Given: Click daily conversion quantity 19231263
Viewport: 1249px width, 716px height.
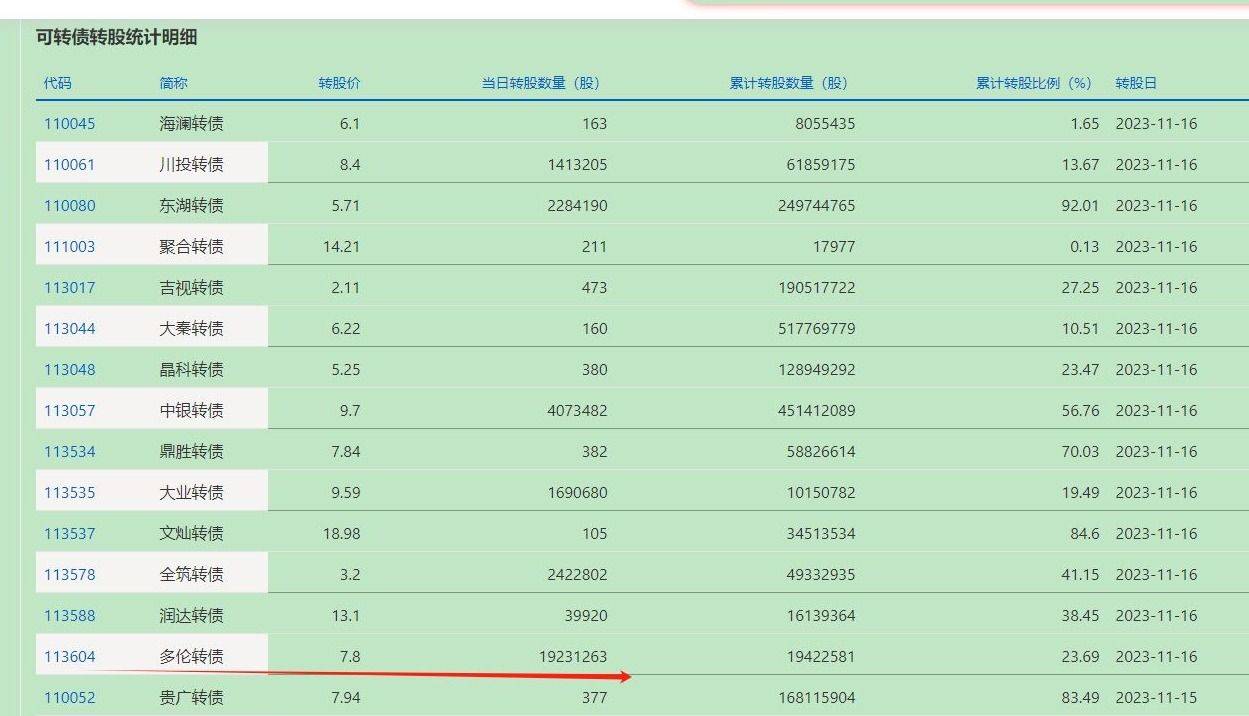Looking at the screenshot, I should pyautogui.click(x=572, y=657).
